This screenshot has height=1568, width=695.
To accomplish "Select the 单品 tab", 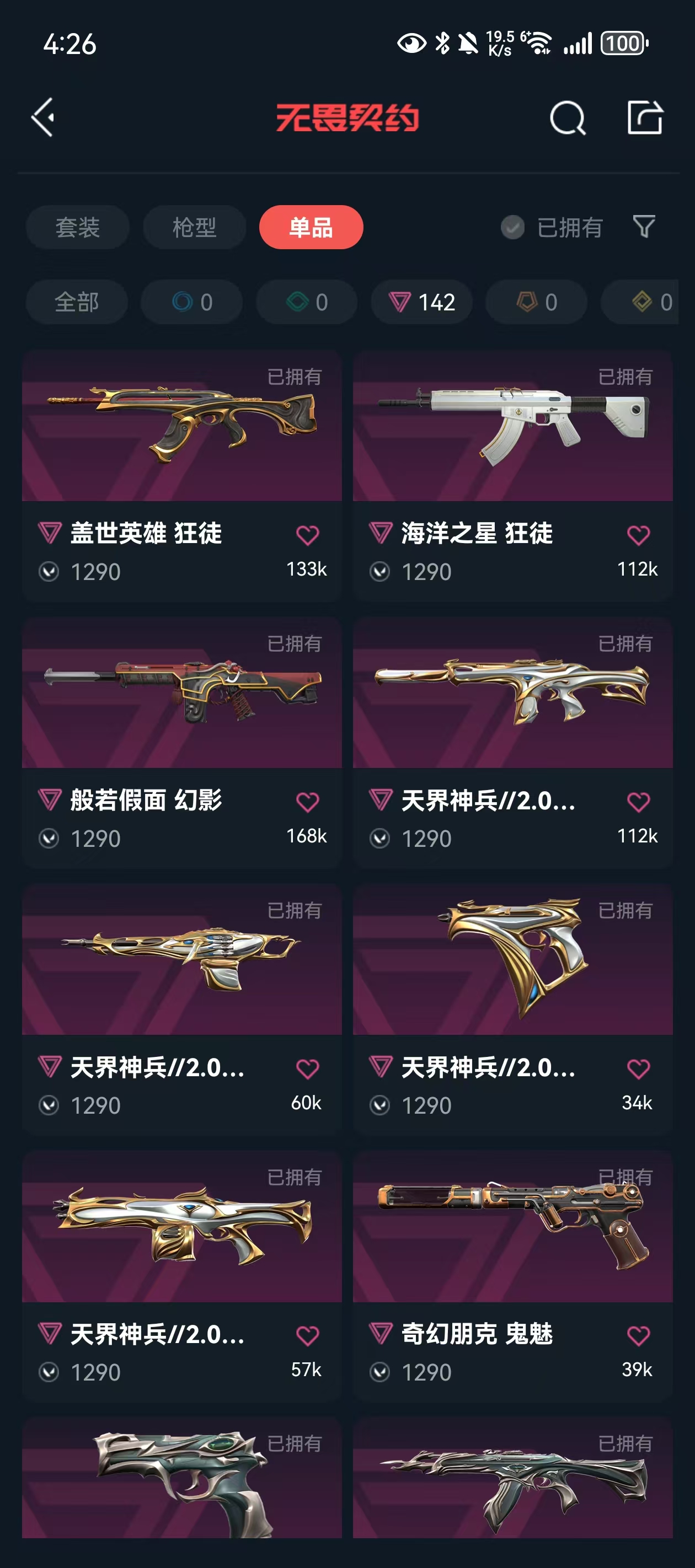I will (x=311, y=227).
